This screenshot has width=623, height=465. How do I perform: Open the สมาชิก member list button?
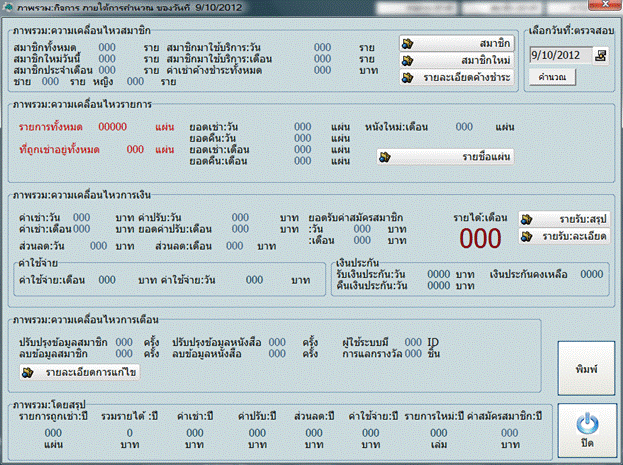point(457,43)
